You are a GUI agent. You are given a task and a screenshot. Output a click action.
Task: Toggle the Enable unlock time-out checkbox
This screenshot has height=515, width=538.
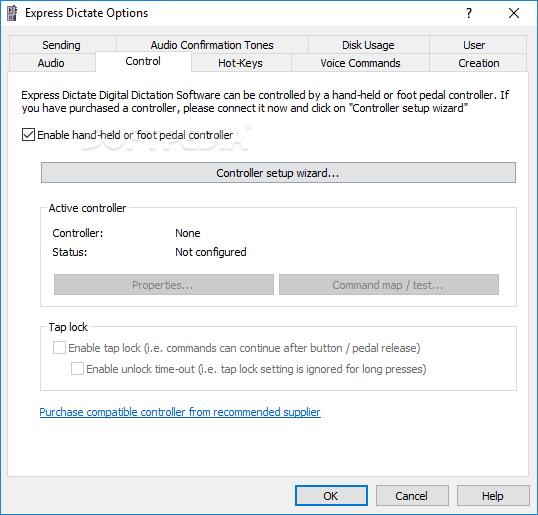[x=77, y=369]
